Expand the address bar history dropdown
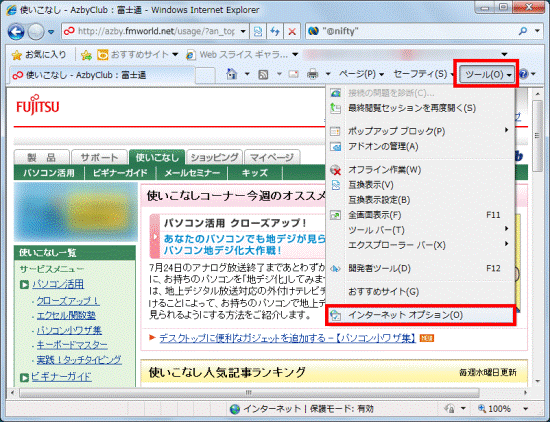Image resolution: width=550 pixels, height=422 pixels. click(x=243, y=32)
